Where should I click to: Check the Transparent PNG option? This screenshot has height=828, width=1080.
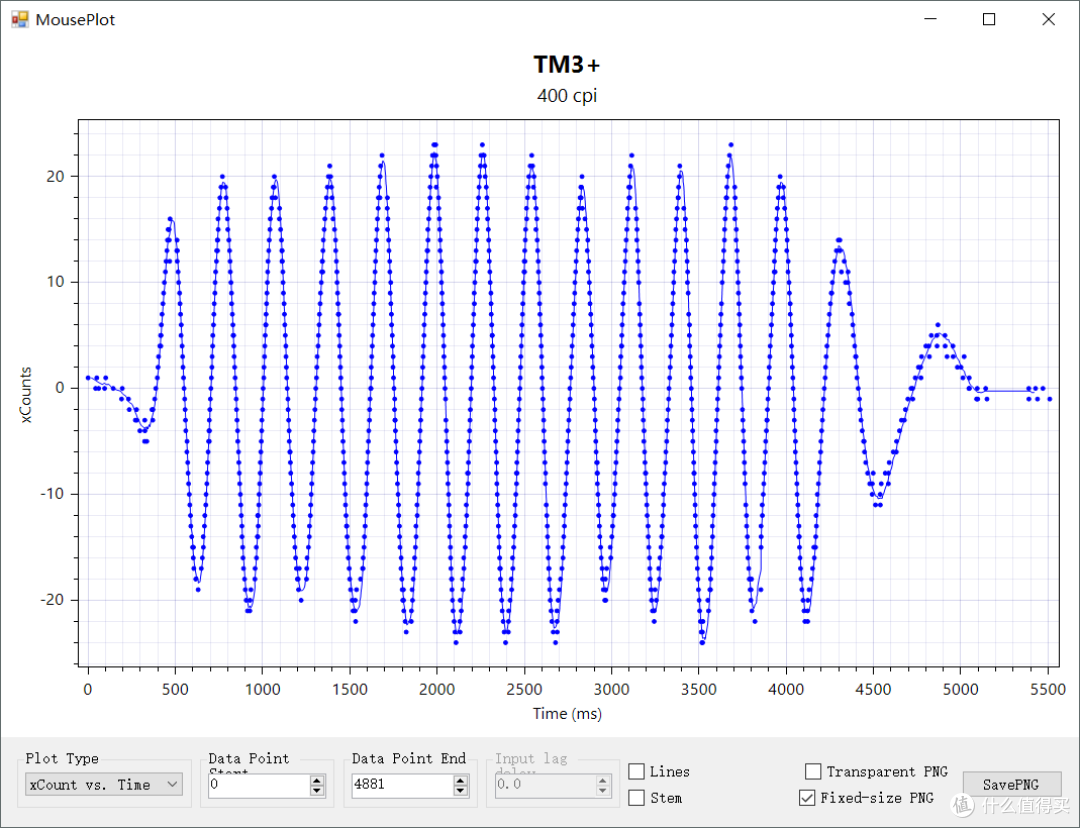pyautogui.click(x=813, y=772)
